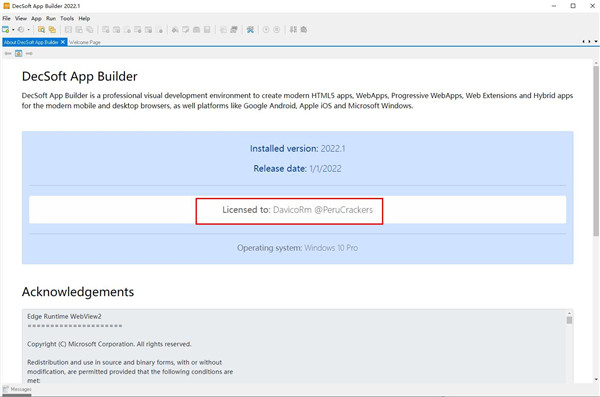Expand the recent apps dropdown arrow
Image resolution: width=600 pixels, height=397 pixels.
[28, 29]
